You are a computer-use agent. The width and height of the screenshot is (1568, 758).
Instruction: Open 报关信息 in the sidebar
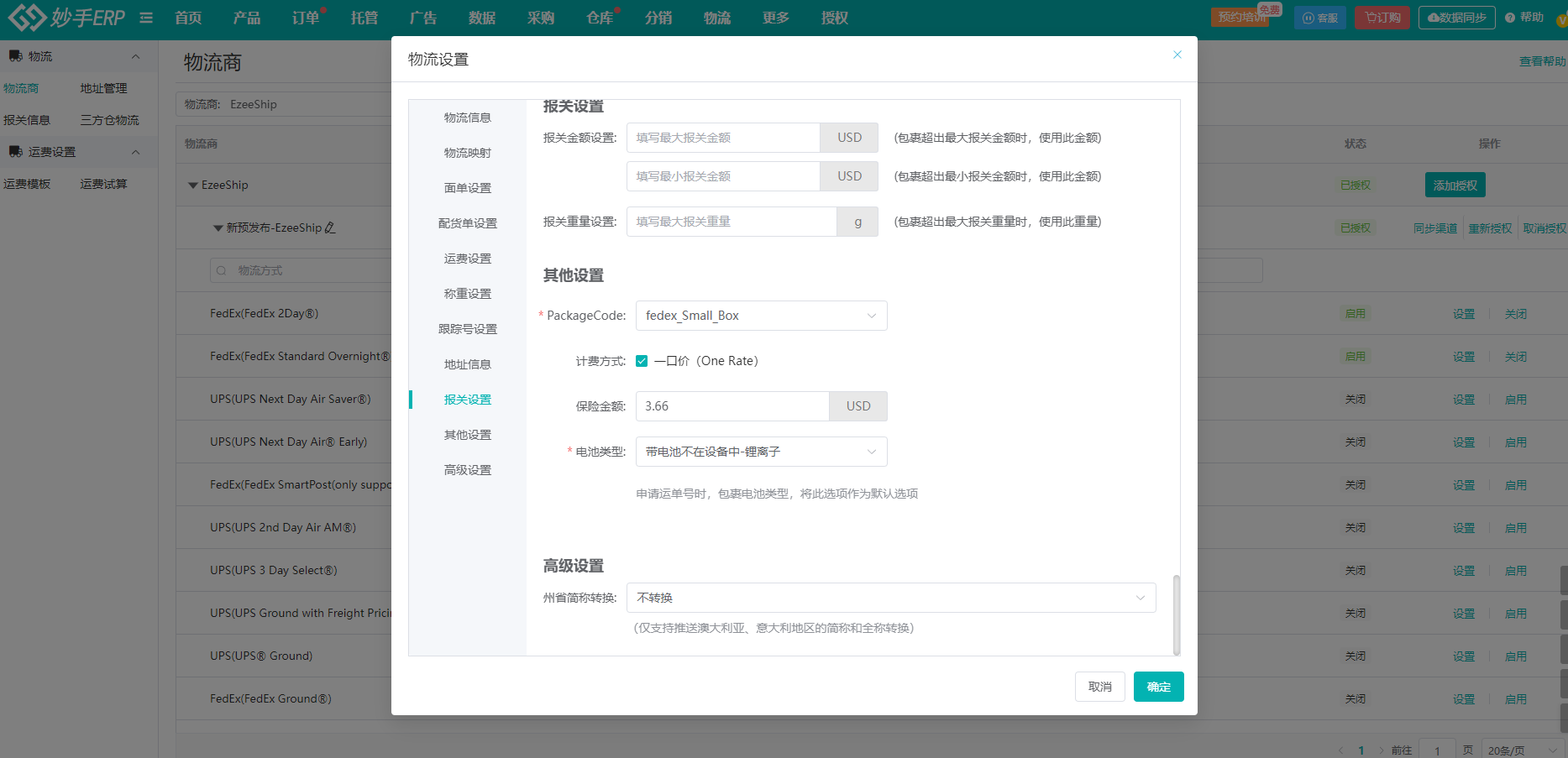click(27, 120)
